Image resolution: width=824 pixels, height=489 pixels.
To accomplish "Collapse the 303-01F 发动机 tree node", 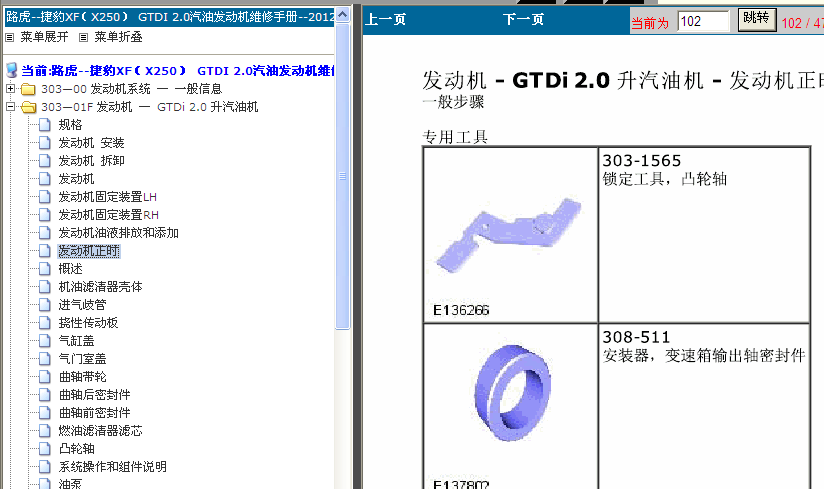I will coord(10,107).
